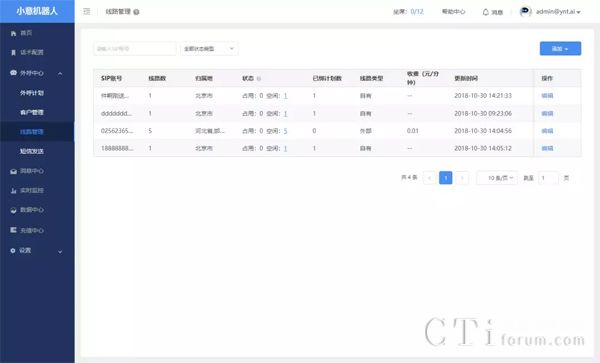
Task: Click the notification bell icon
Action: point(486,12)
